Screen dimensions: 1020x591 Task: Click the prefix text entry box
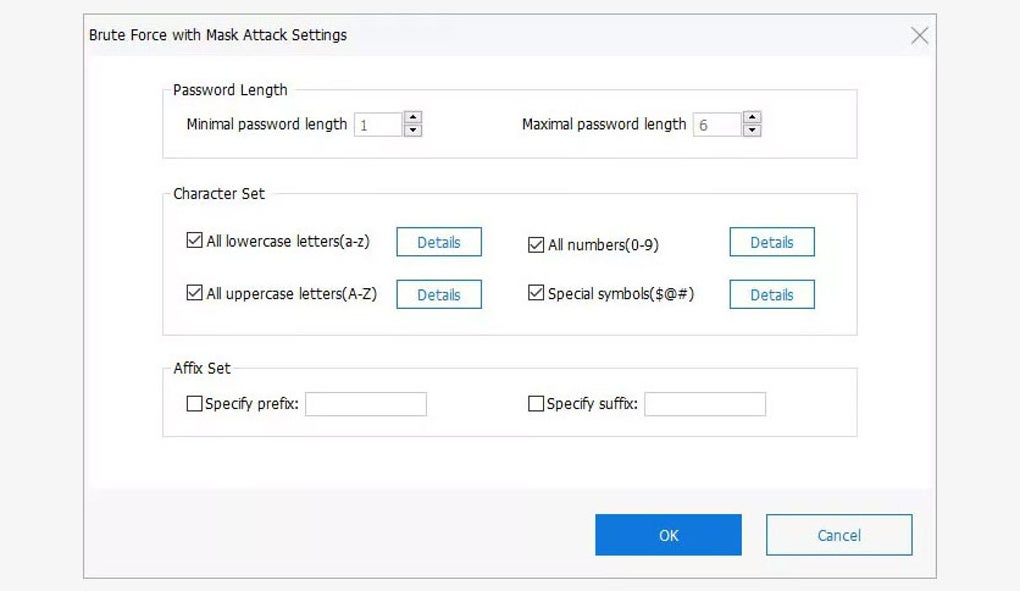[366, 403]
